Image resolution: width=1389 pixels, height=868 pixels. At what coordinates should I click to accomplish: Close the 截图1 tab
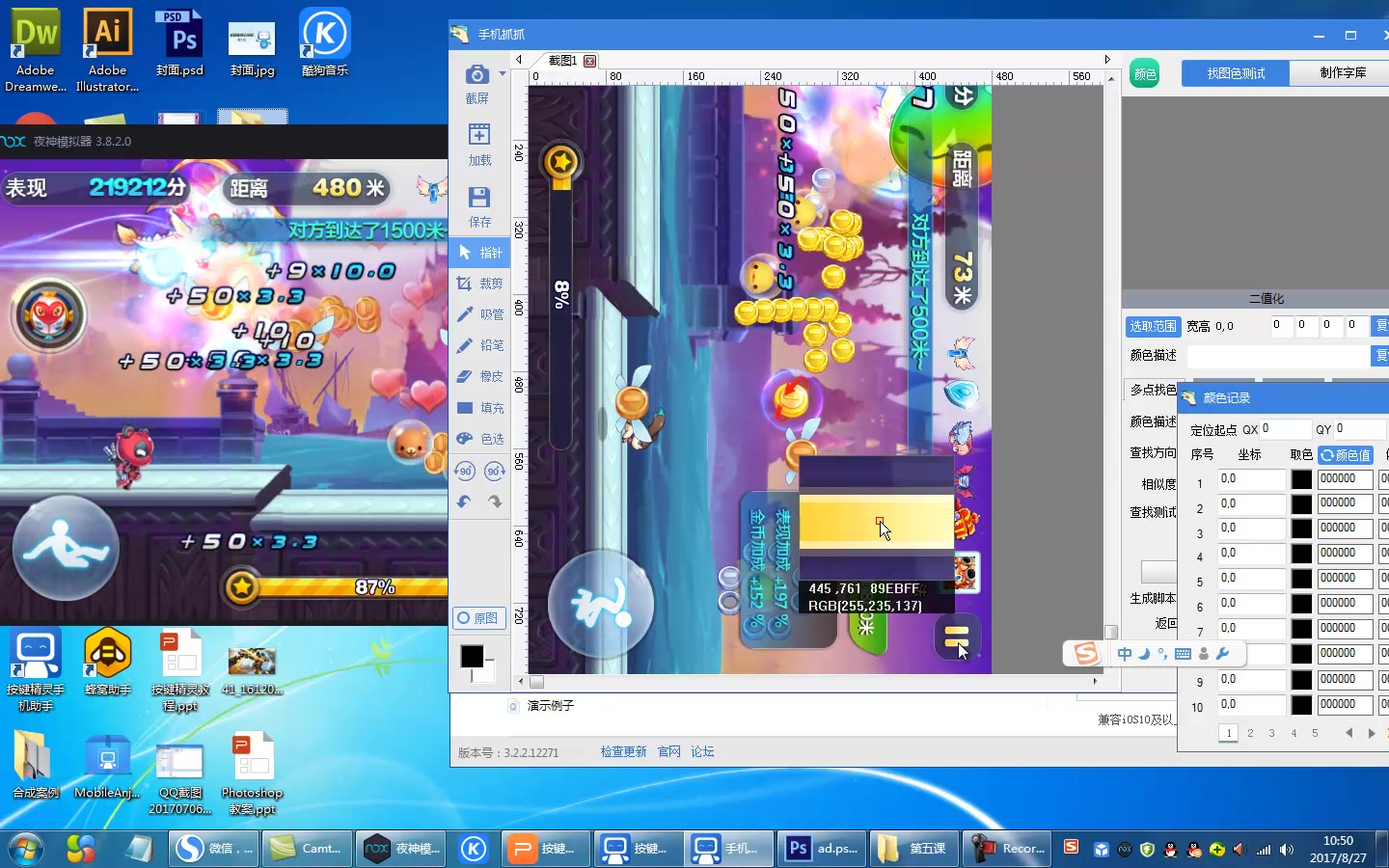coord(590,61)
